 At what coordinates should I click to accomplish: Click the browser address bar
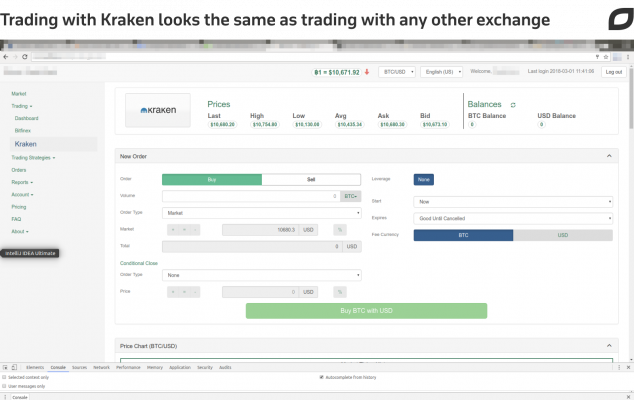[311, 57]
